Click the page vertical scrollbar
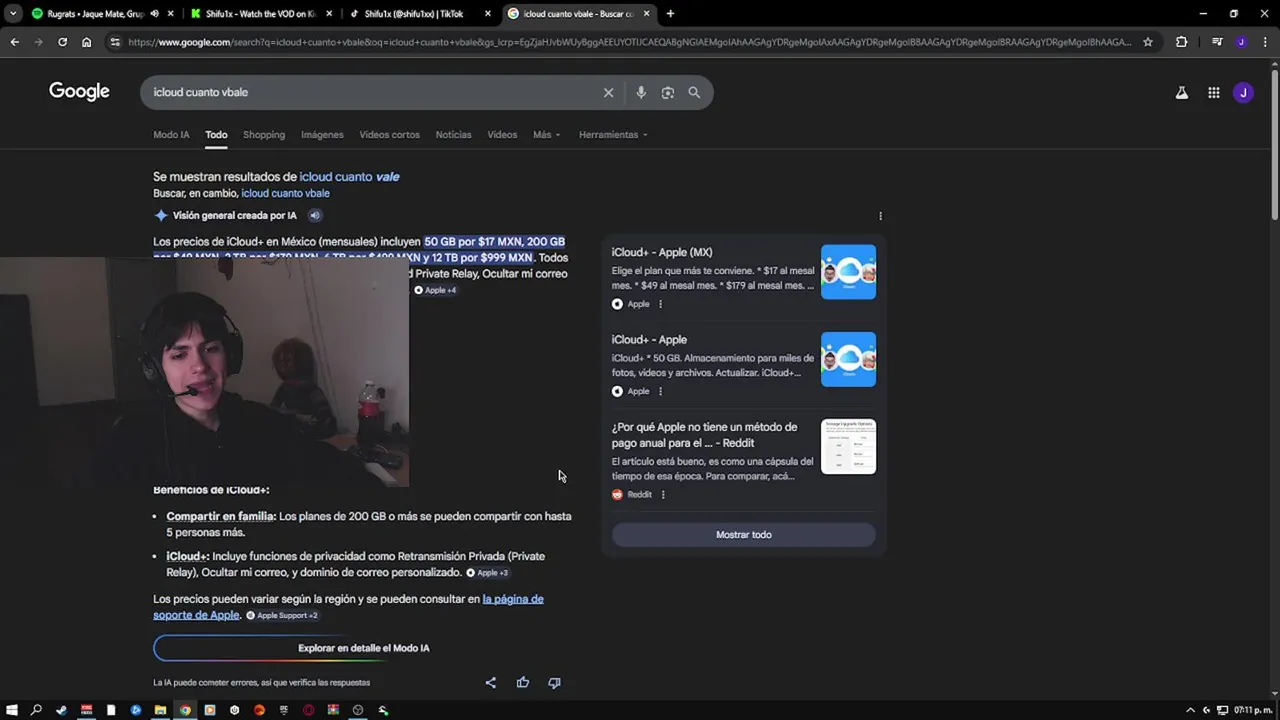The height and width of the screenshot is (720, 1280). [x=1274, y=145]
